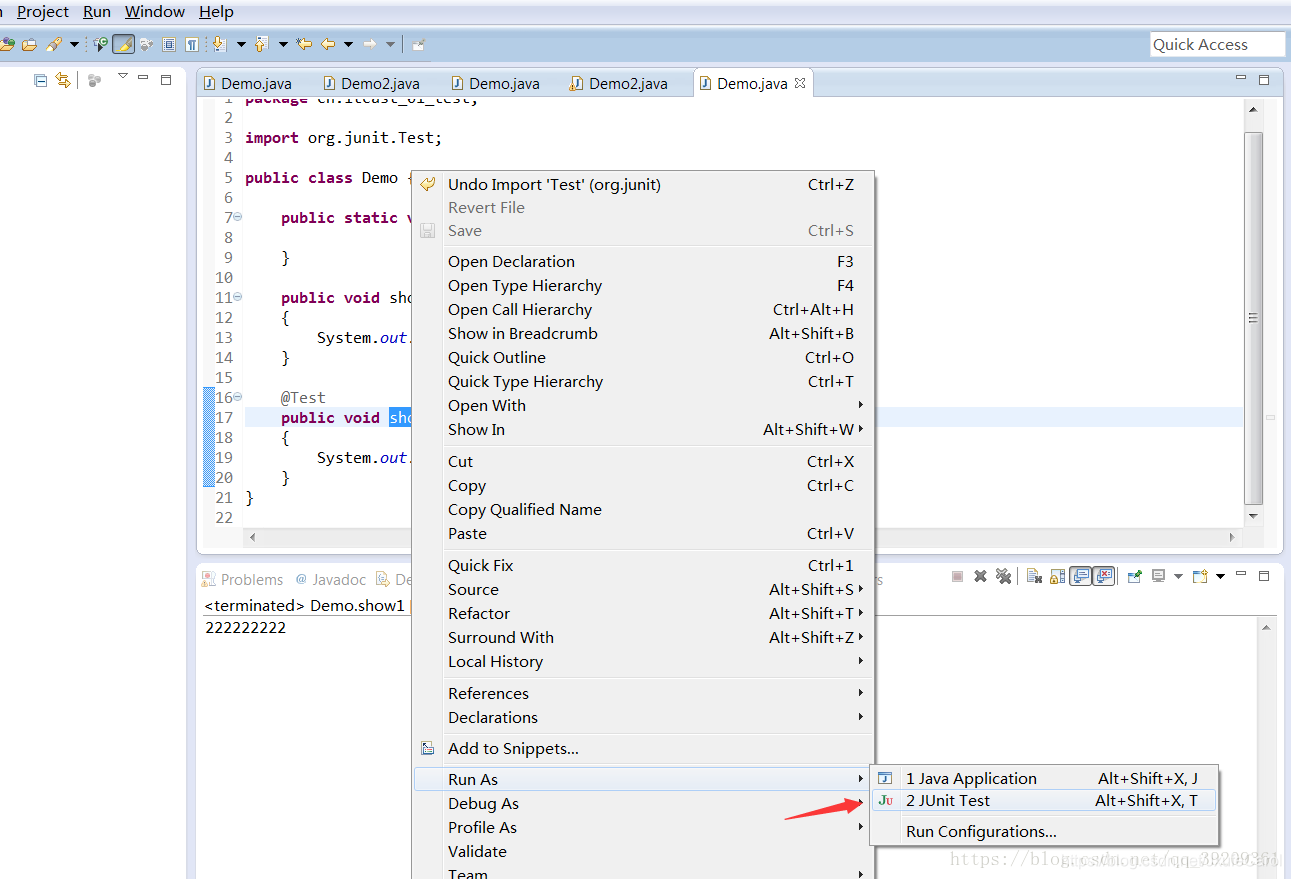
Task: Click Pin Console icon
Action: pyautogui.click(x=1135, y=576)
